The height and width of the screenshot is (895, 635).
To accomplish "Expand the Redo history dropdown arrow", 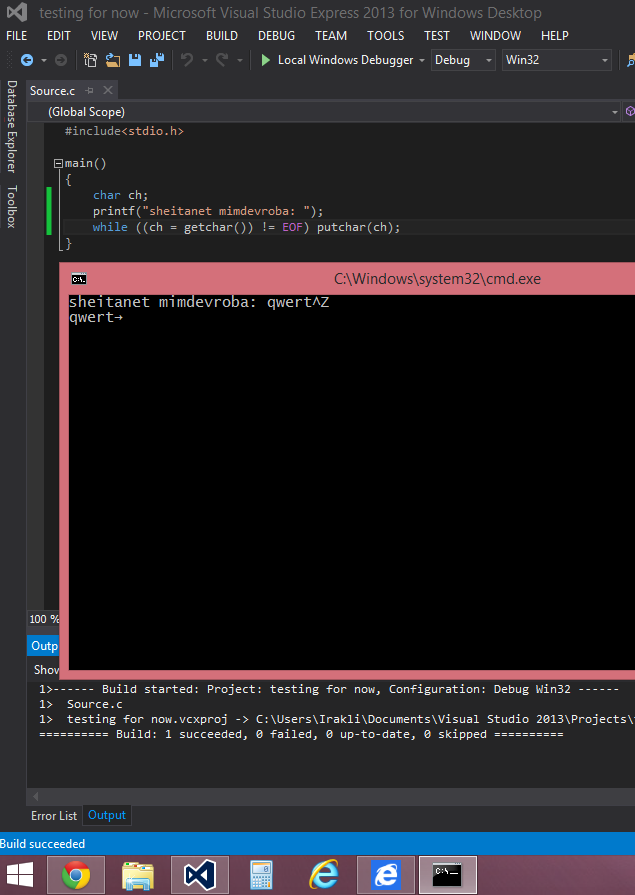I will click(x=239, y=61).
